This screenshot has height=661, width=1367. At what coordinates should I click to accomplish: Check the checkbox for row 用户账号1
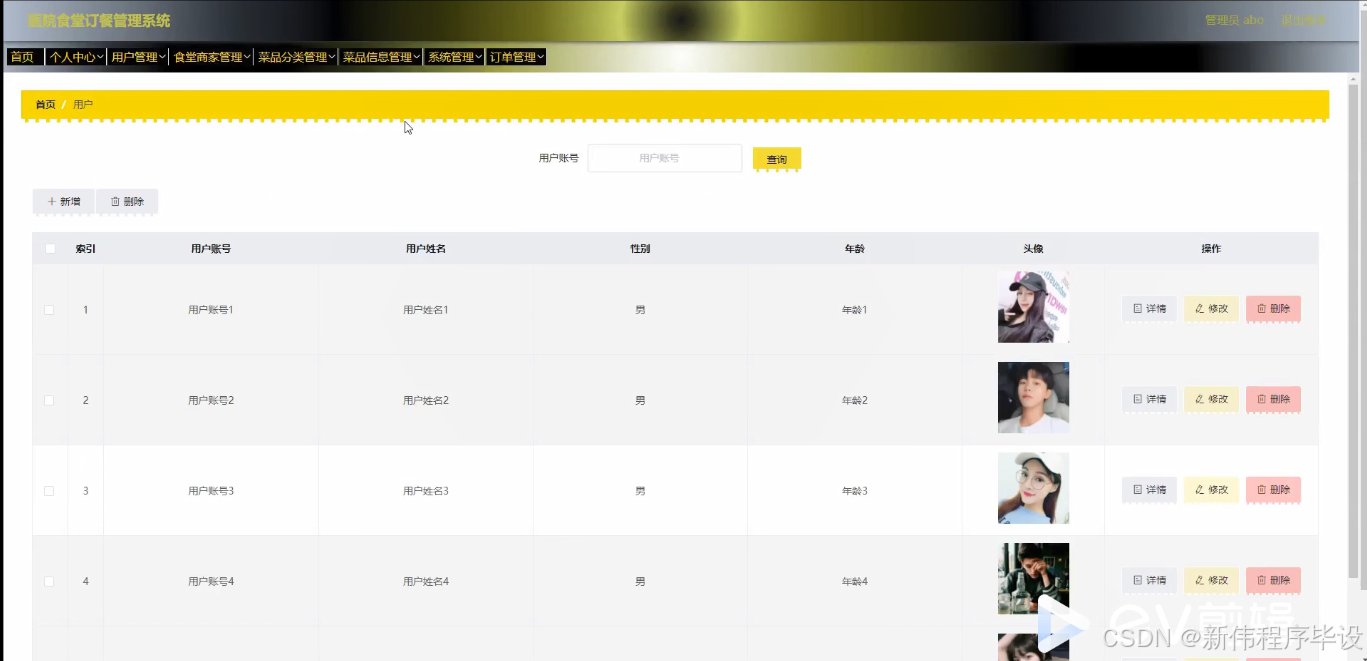[49, 310]
